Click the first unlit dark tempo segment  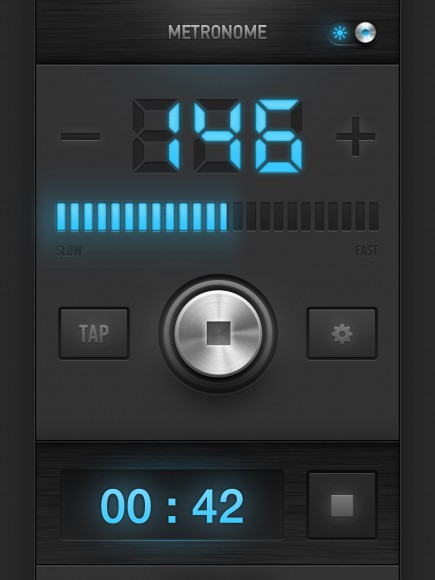coord(238,217)
